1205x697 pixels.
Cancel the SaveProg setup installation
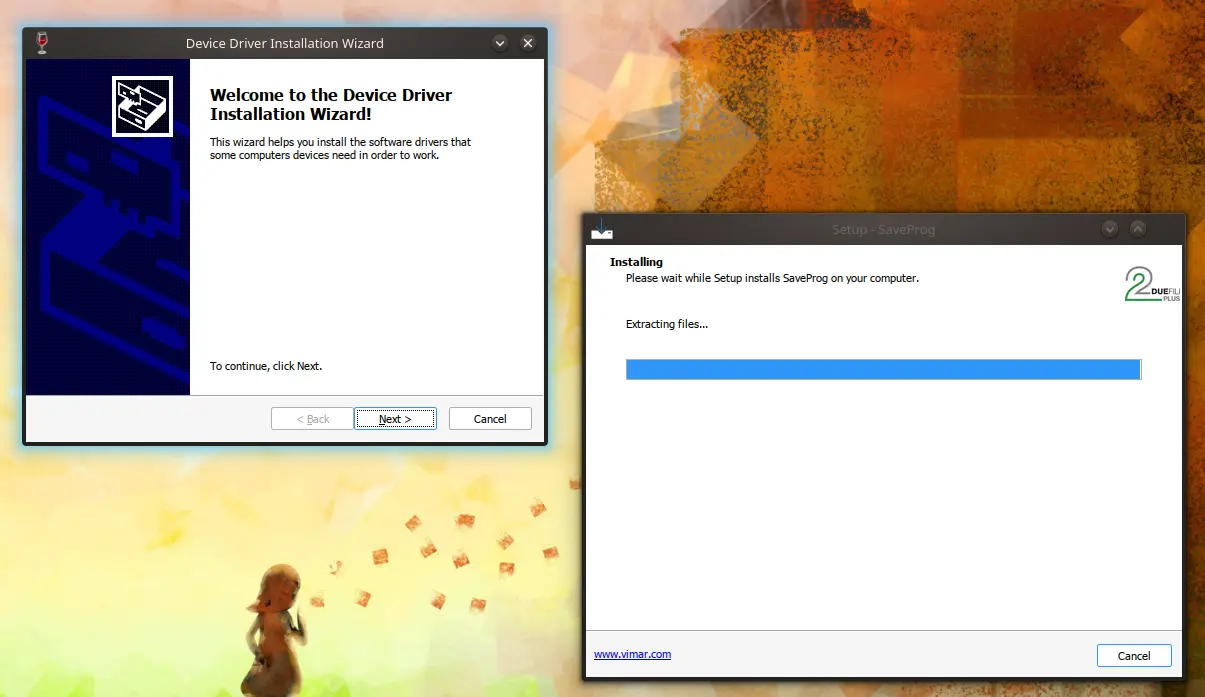point(1134,656)
